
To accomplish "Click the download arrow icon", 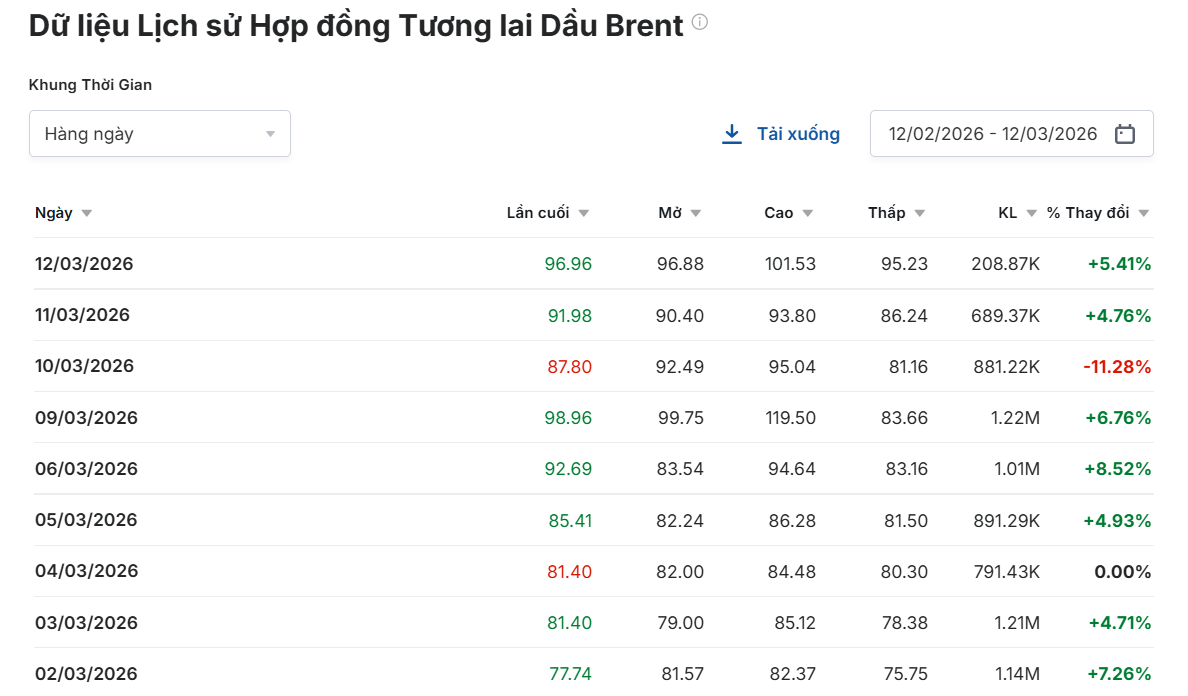I will coord(732,134).
